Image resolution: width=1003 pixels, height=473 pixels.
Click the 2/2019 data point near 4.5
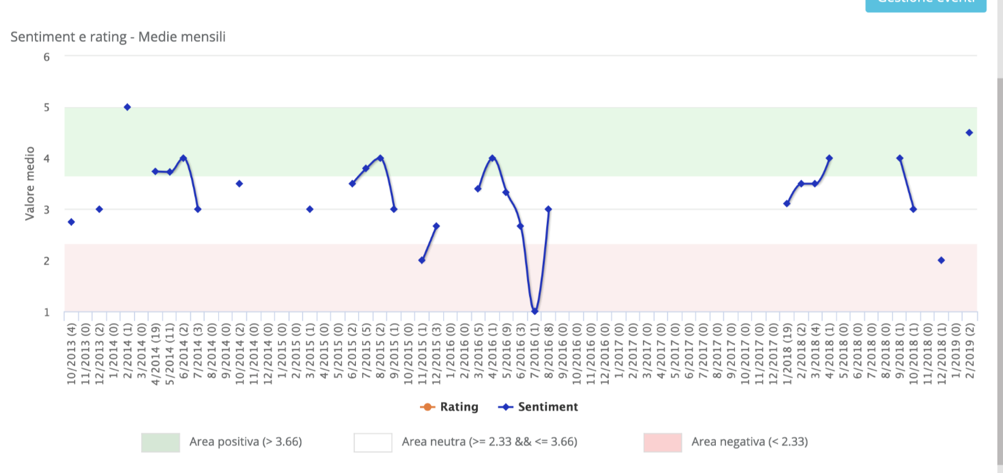[x=969, y=133]
